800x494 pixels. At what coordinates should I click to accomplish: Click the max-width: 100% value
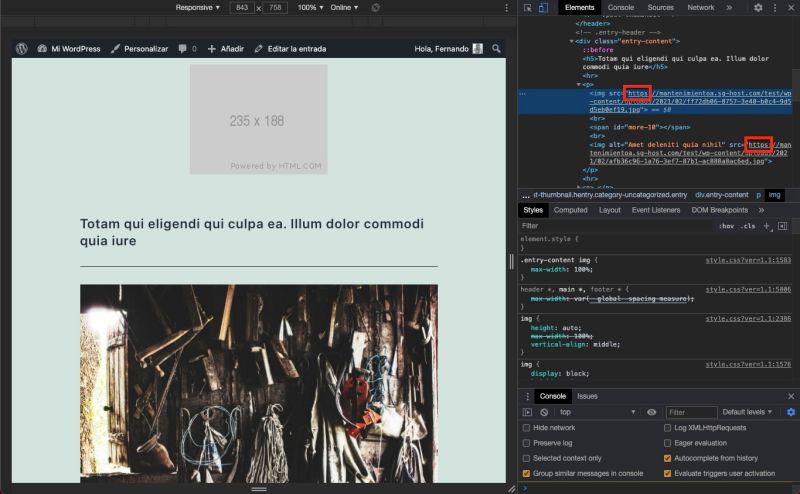582,269
